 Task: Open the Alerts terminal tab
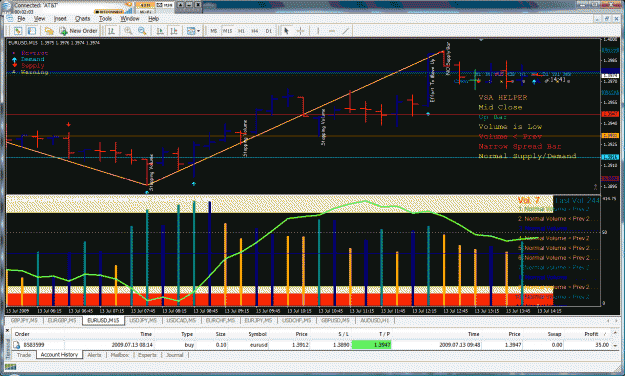[94, 355]
